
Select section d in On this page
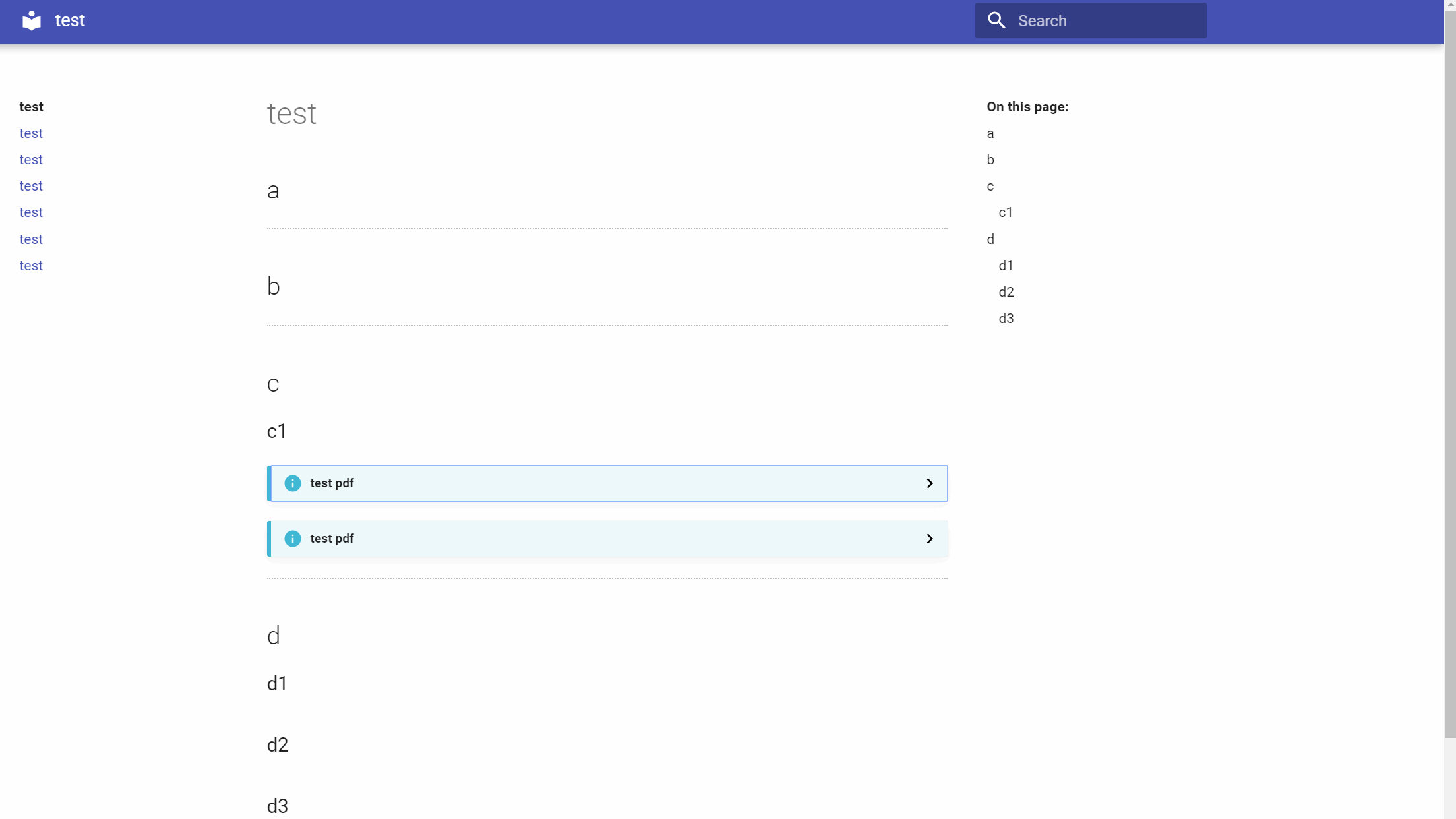click(990, 239)
